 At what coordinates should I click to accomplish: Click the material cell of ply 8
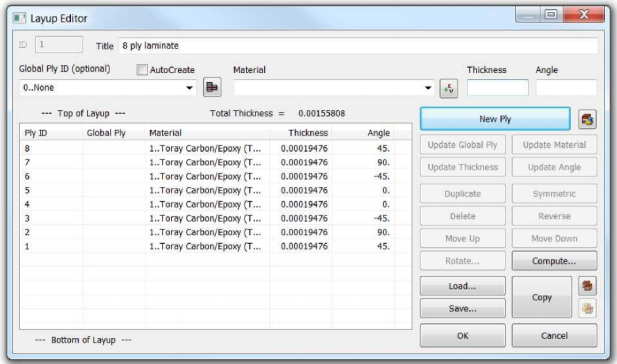[207, 148]
